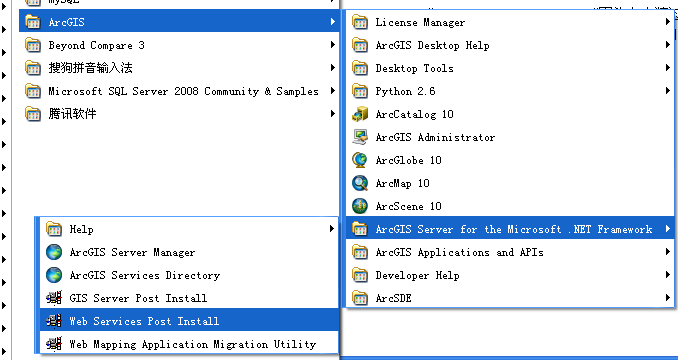Open ArcGIS Applications and APIs entry

click(510, 252)
